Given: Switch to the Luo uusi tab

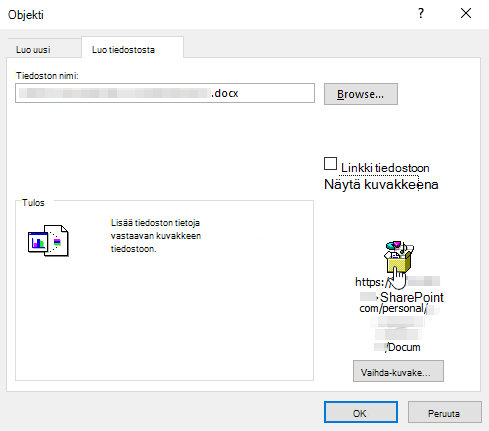Looking at the screenshot, I should coord(33,50).
